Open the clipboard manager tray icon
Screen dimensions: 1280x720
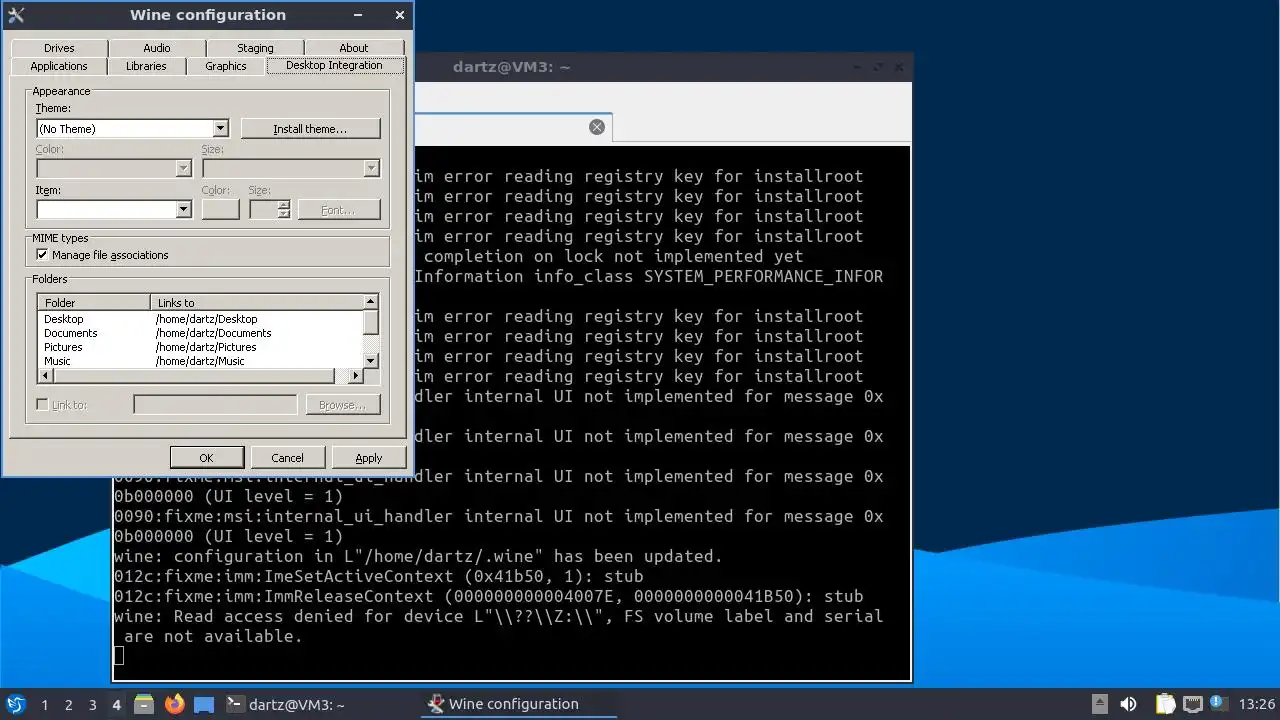(x=1166, y=704)
